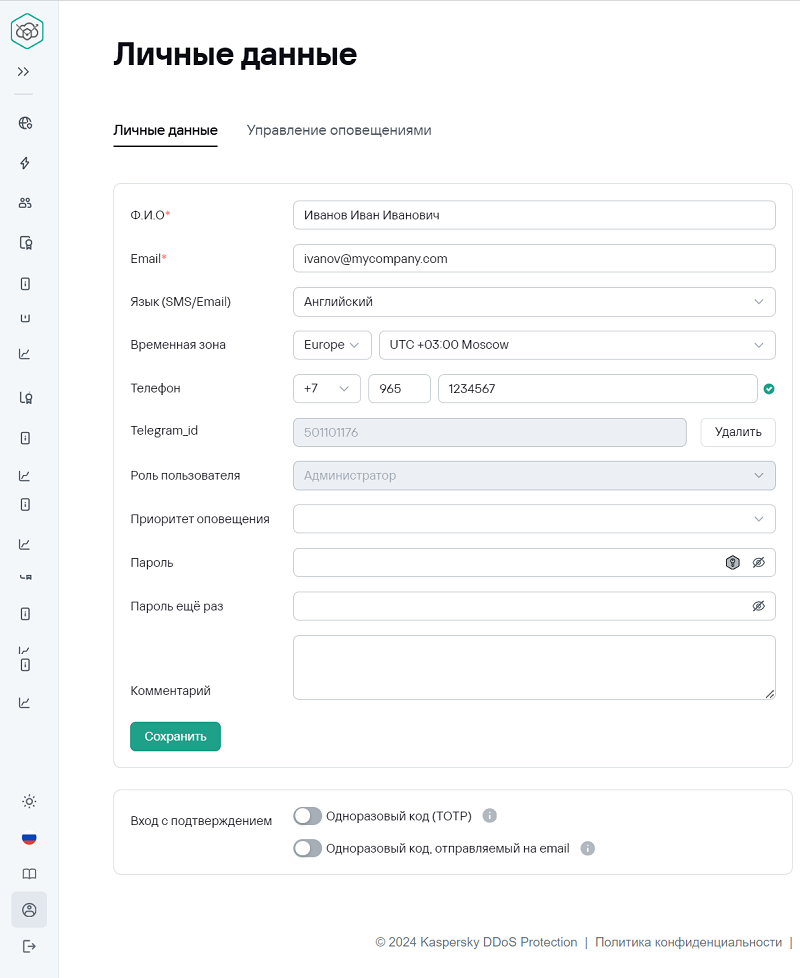
Task: Show password in the Пароль field
Action: click(758, 563)
